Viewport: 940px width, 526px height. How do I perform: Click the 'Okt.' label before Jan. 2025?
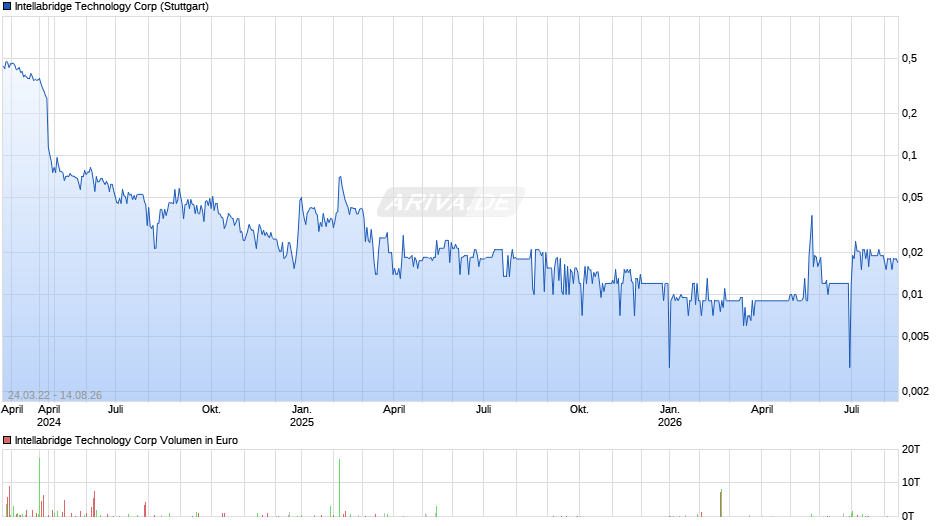[x=211, y=409]
